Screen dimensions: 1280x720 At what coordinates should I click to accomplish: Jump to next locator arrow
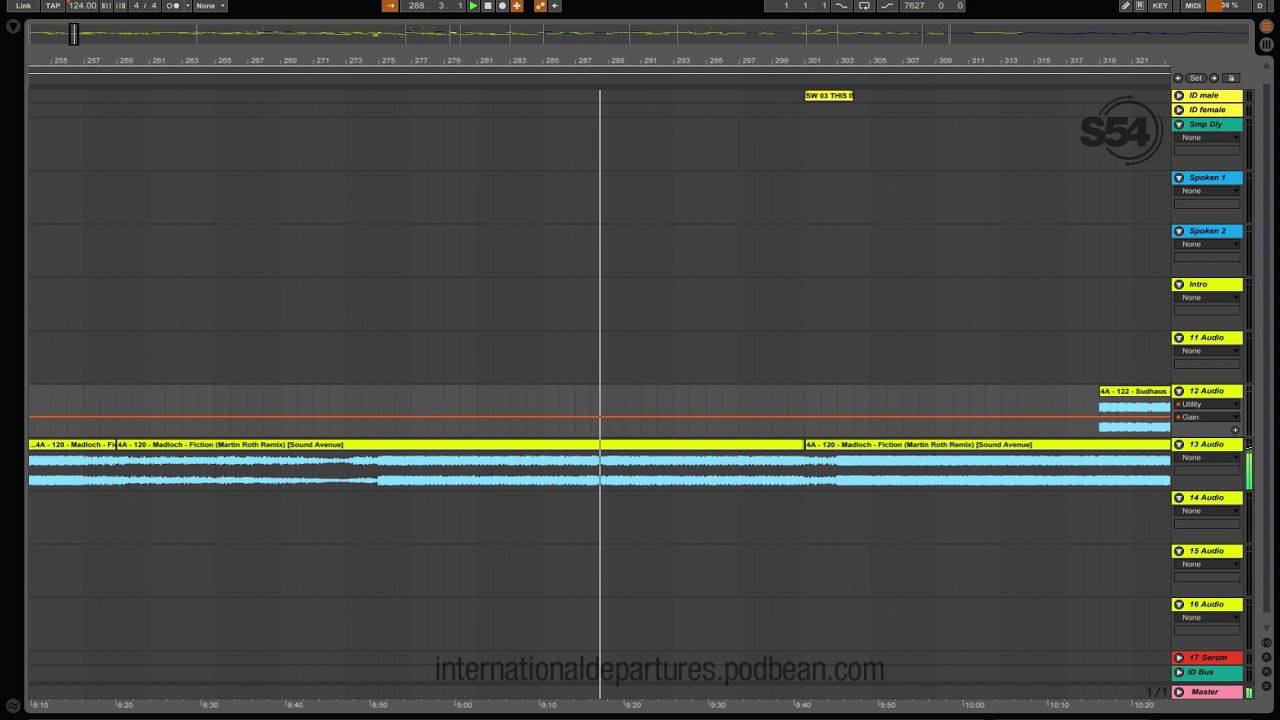click(1214, 78)
